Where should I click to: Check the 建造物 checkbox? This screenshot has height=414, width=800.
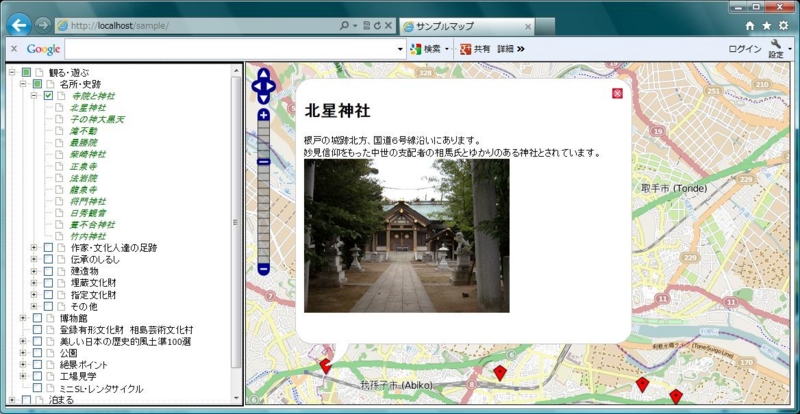click(x=48, y=271)
